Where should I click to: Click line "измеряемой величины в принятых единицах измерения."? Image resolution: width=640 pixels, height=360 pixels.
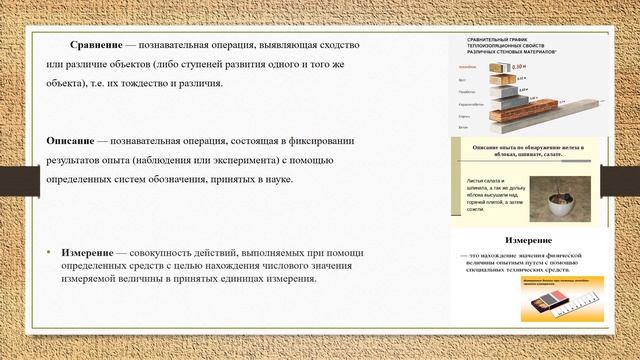(x=189, y=279)
